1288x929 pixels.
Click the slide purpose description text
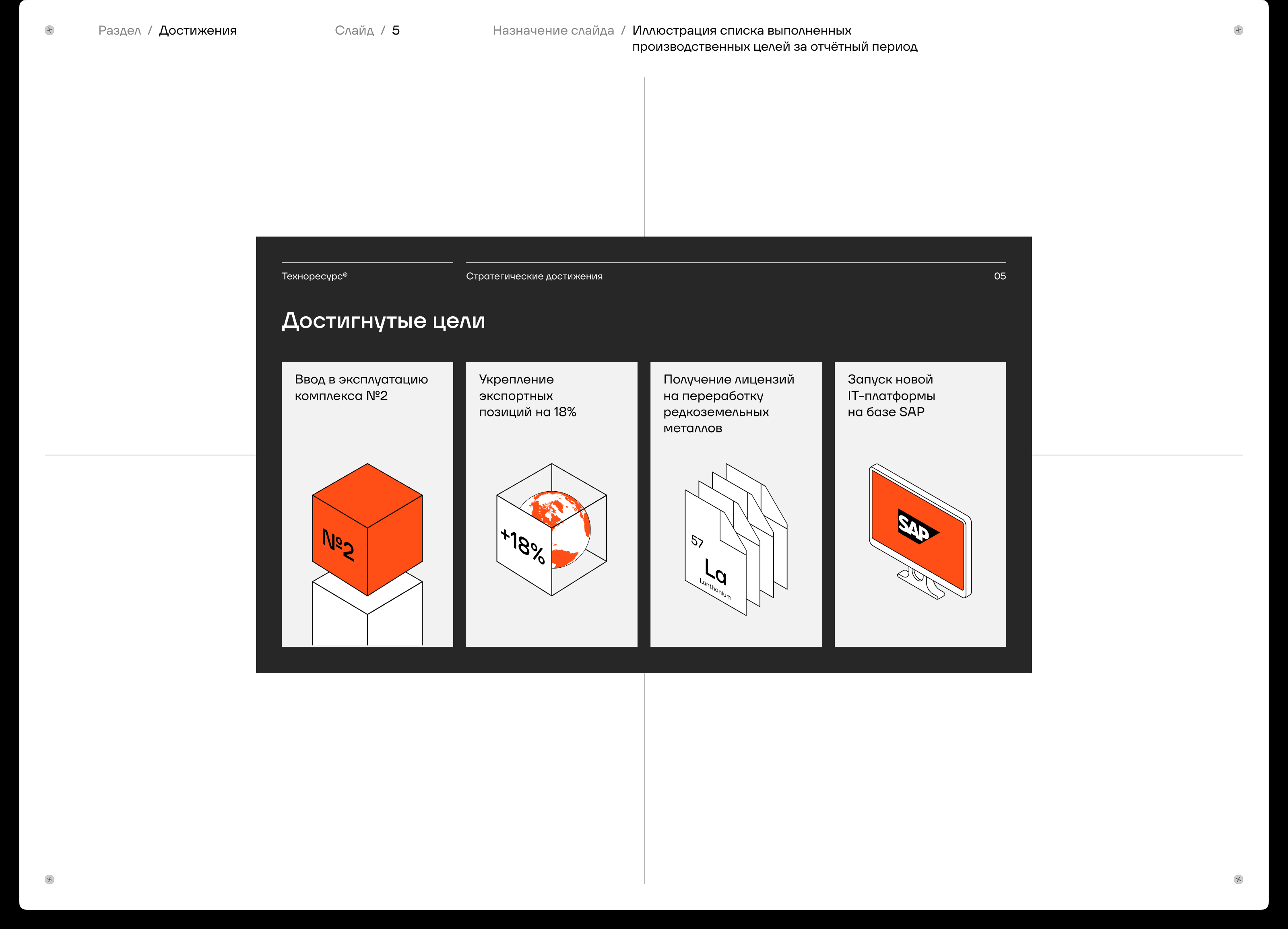[774, 39]
